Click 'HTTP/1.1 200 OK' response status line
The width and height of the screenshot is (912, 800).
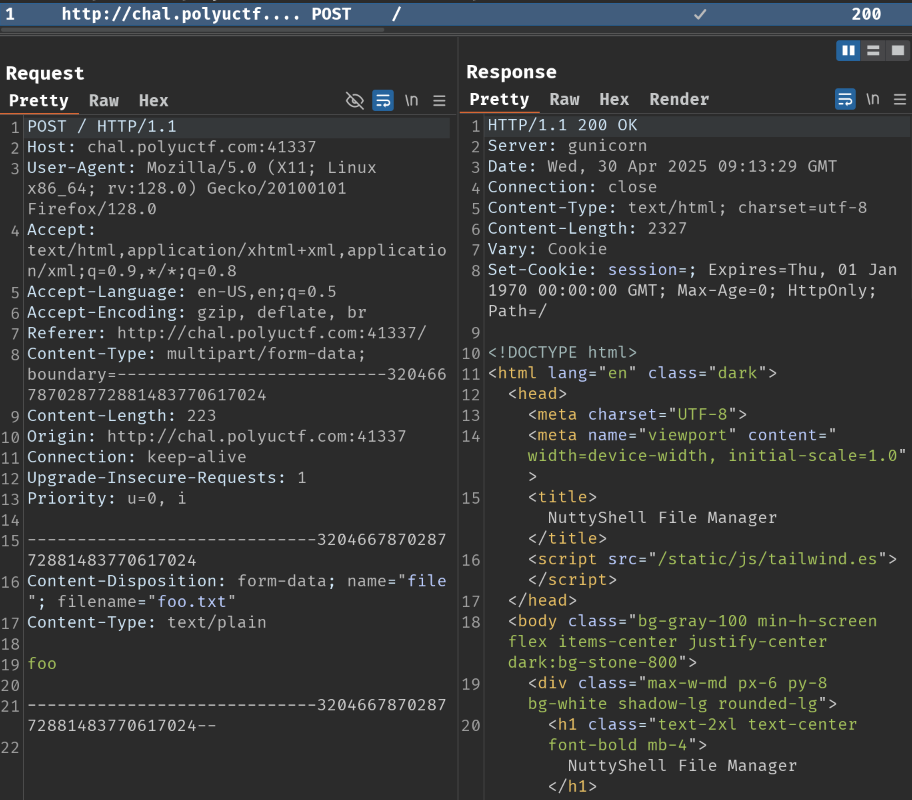562,125
